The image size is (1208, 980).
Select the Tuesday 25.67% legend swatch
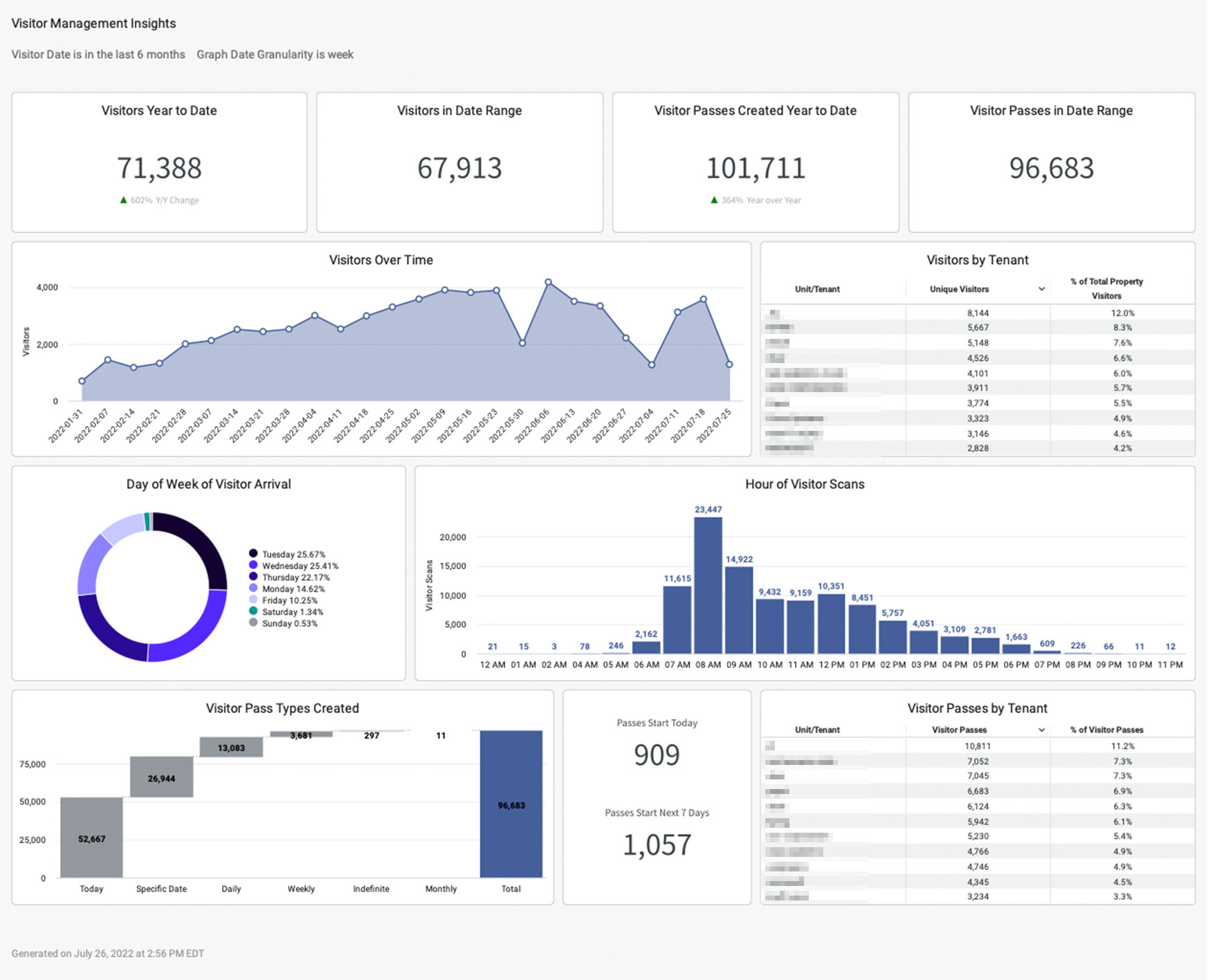(253, 553)
